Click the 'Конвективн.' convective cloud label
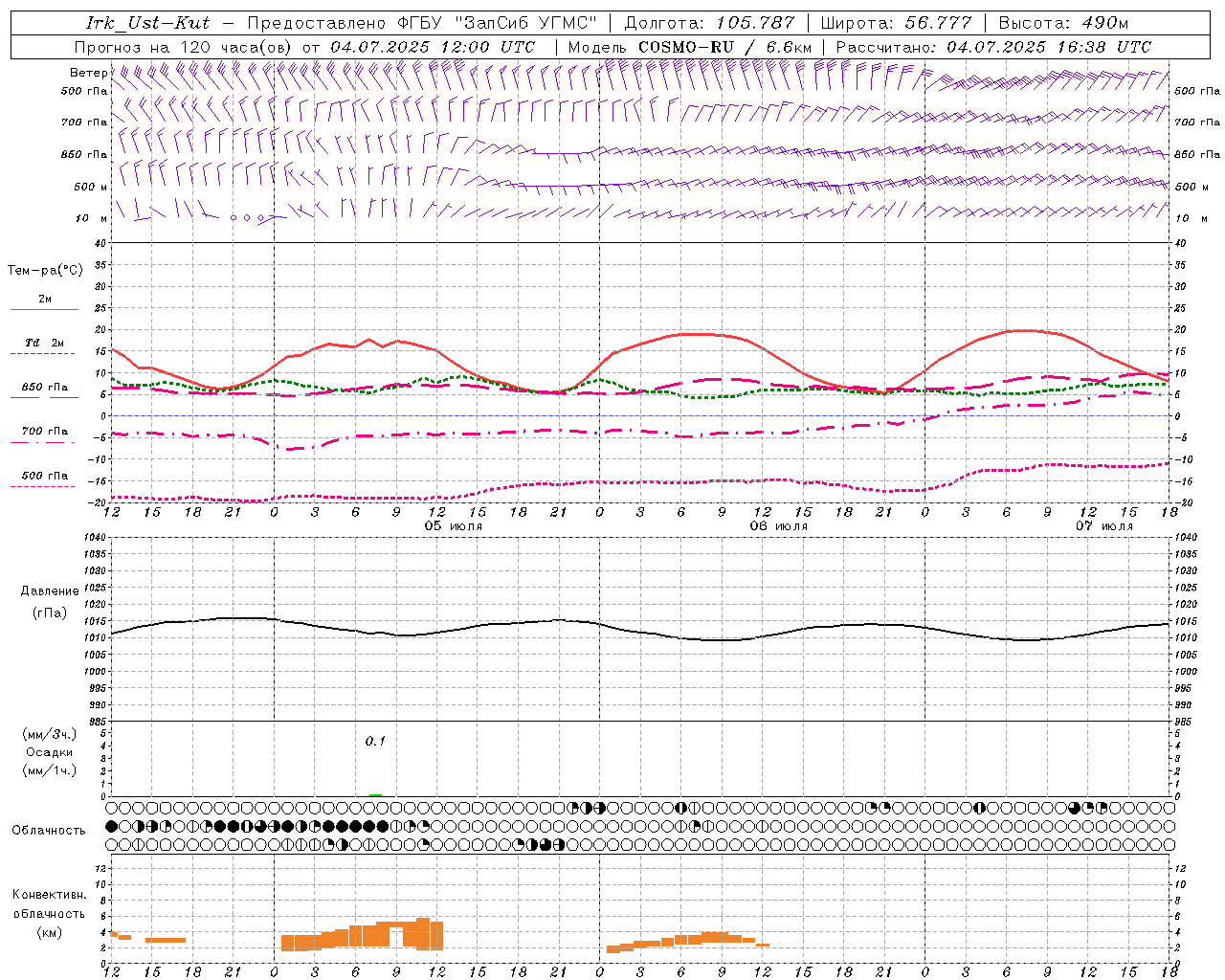 [x=49, y=895]
